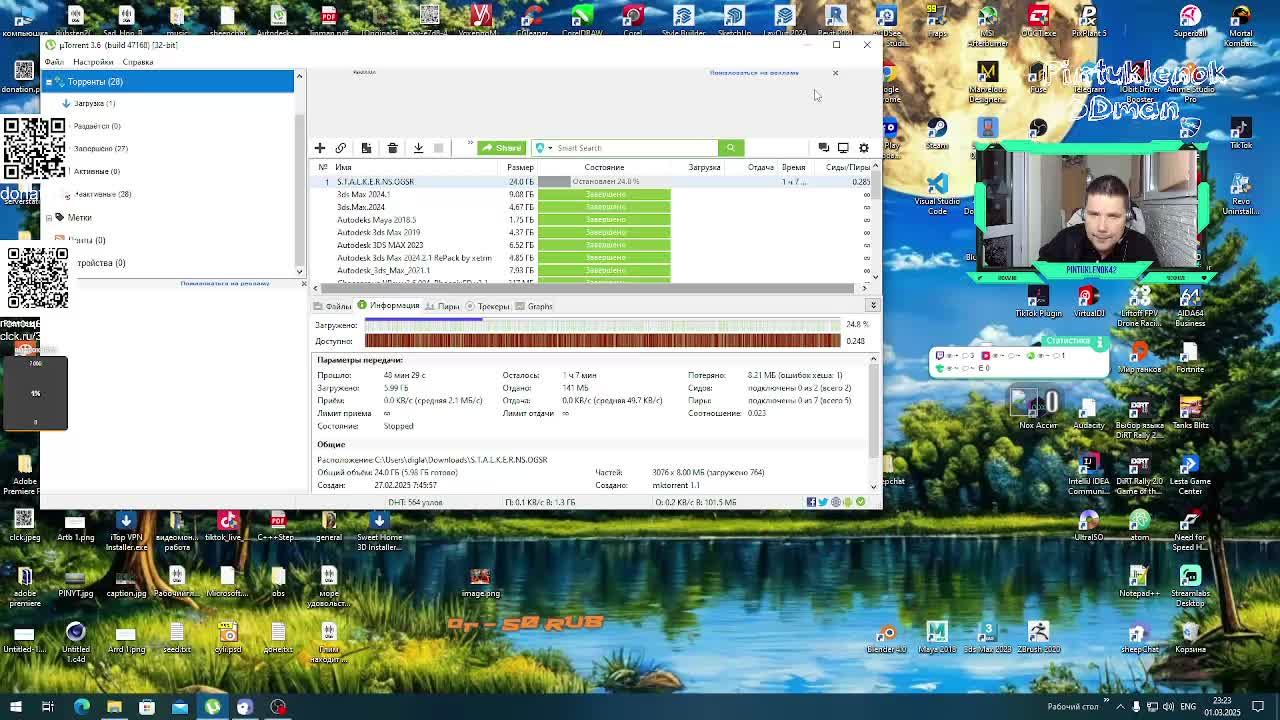Click the Create New Torrent icon

click(x=366, y=148)
